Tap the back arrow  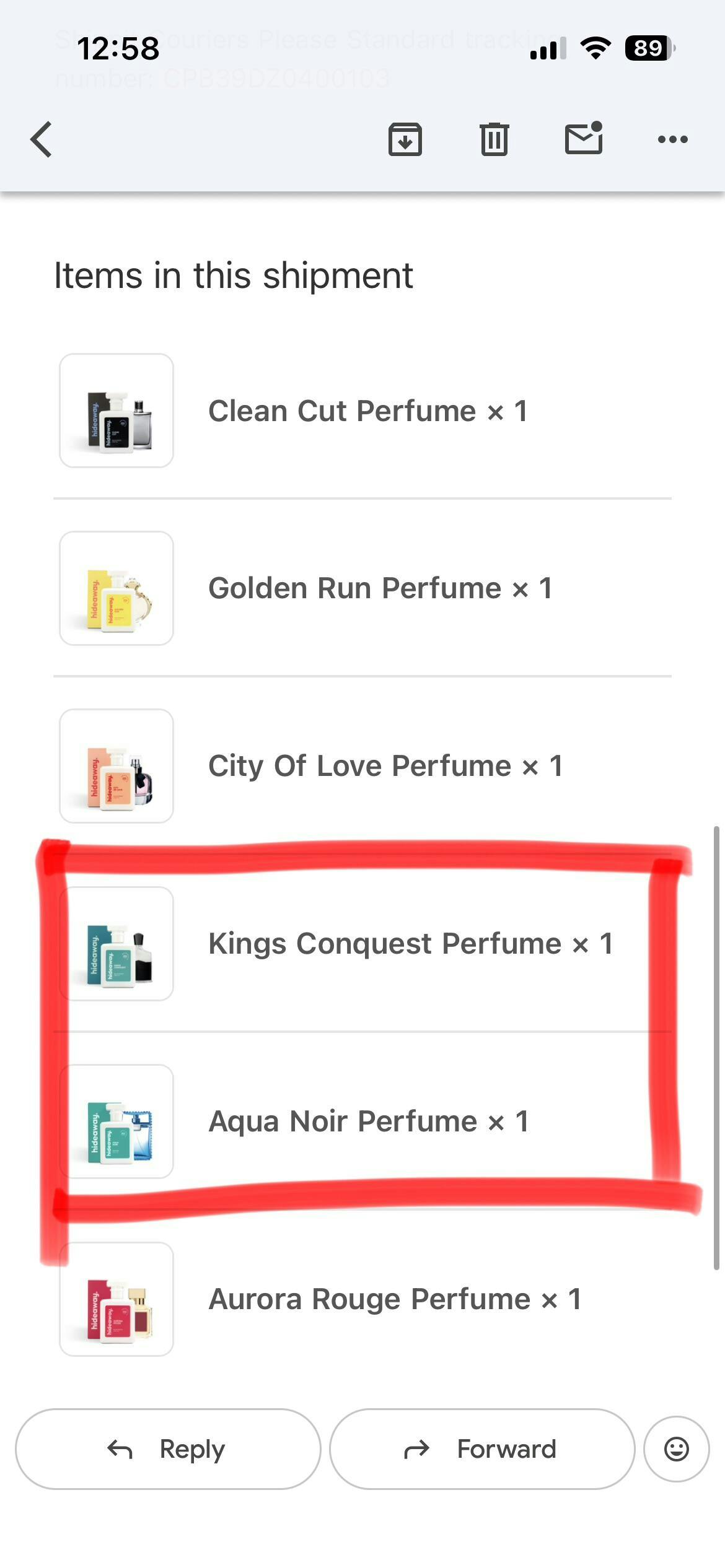pyautogui.click(x=42, y=139)
